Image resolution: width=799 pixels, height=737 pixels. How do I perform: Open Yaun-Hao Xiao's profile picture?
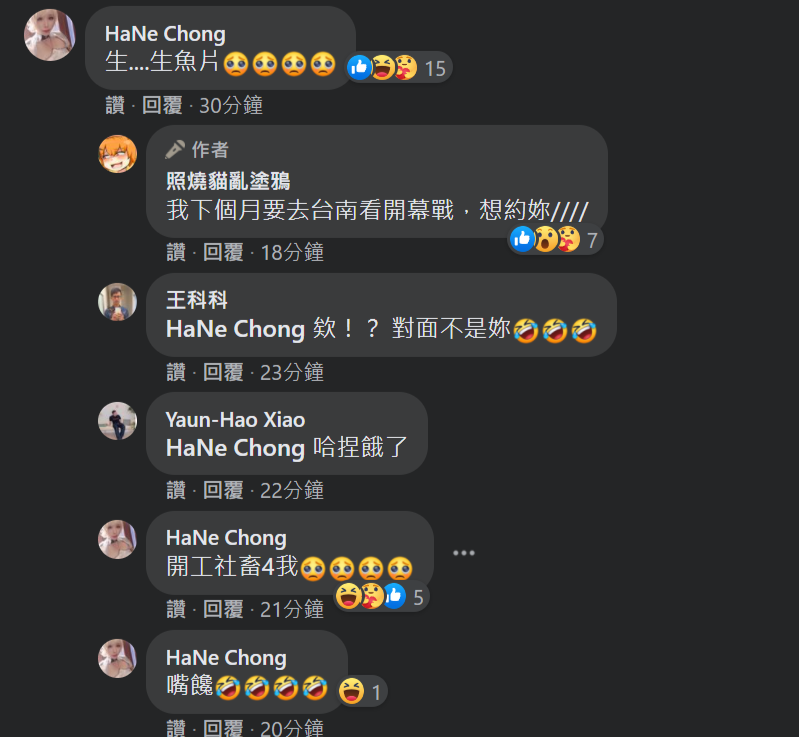coord(118,421)
